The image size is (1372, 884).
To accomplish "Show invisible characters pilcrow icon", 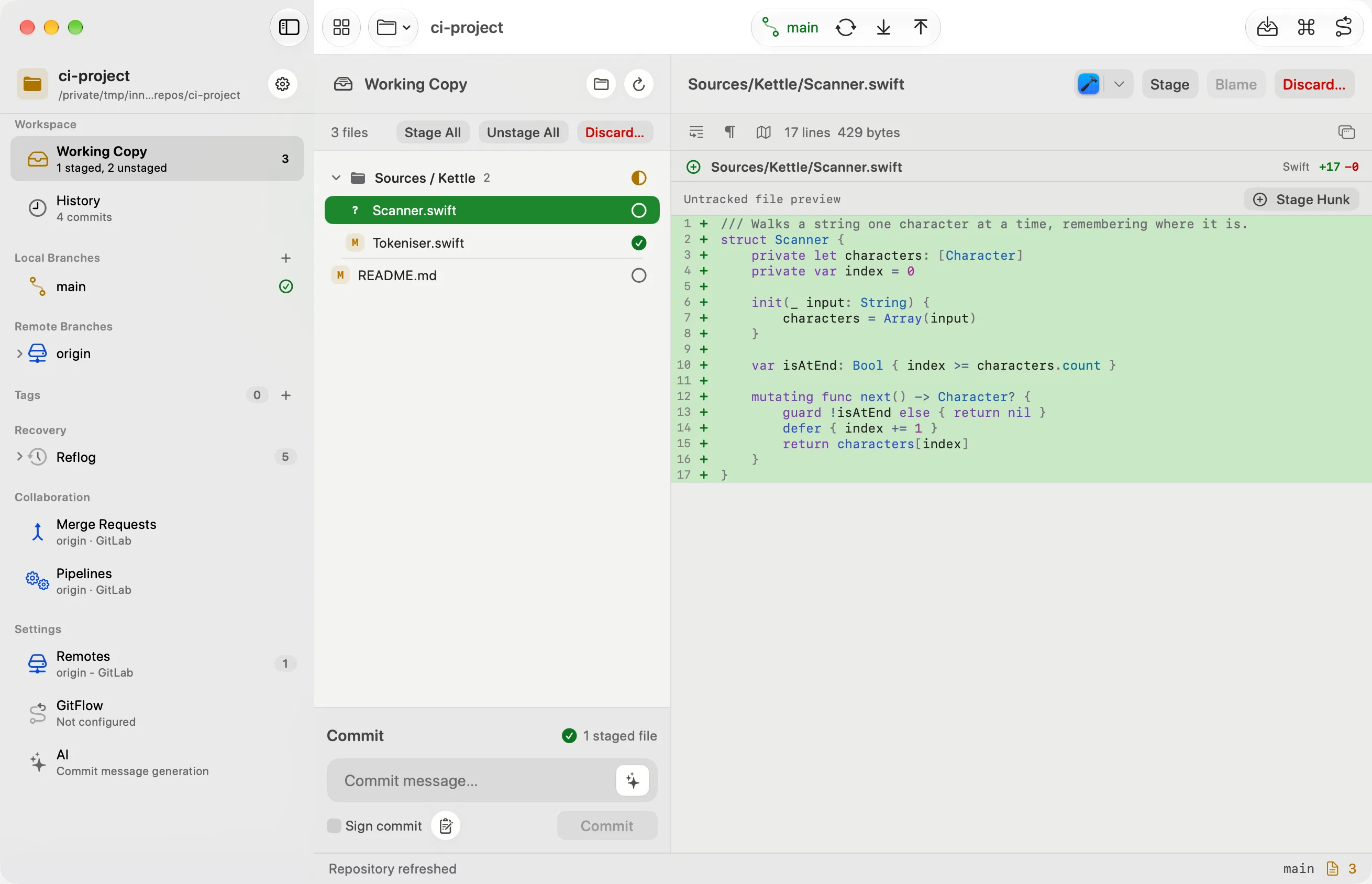I will click(x=729, y=132).
